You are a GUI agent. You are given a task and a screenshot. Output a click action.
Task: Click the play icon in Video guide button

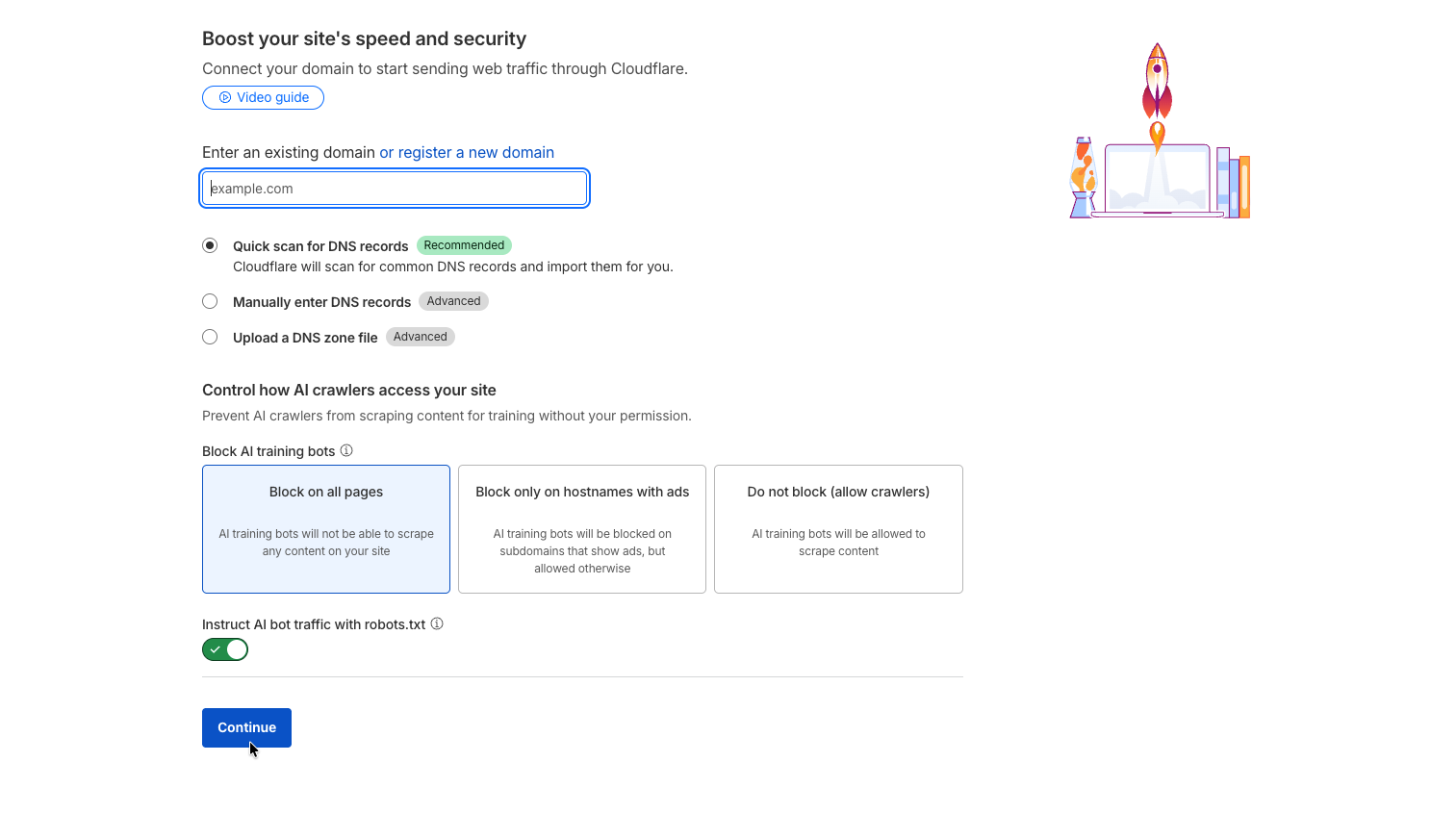click(x=225, y=97)
